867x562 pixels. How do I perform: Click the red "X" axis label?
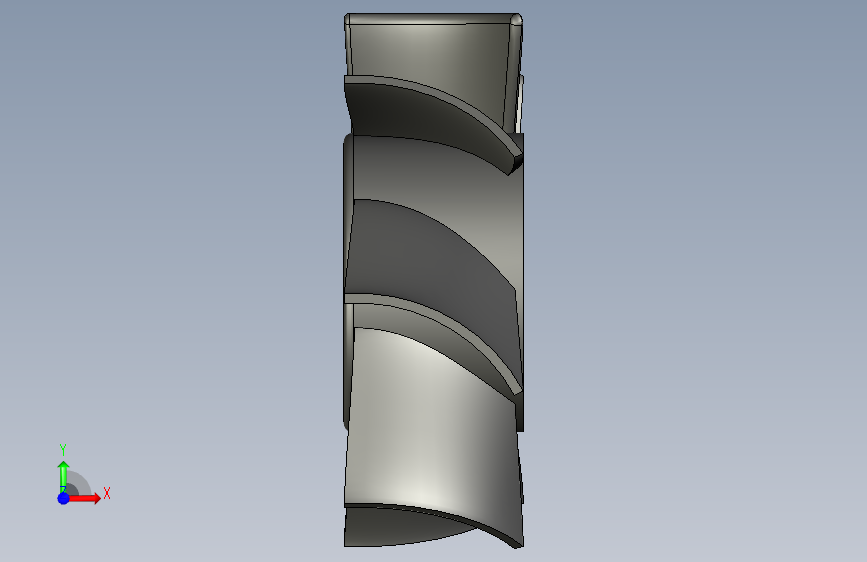(107, 493)
